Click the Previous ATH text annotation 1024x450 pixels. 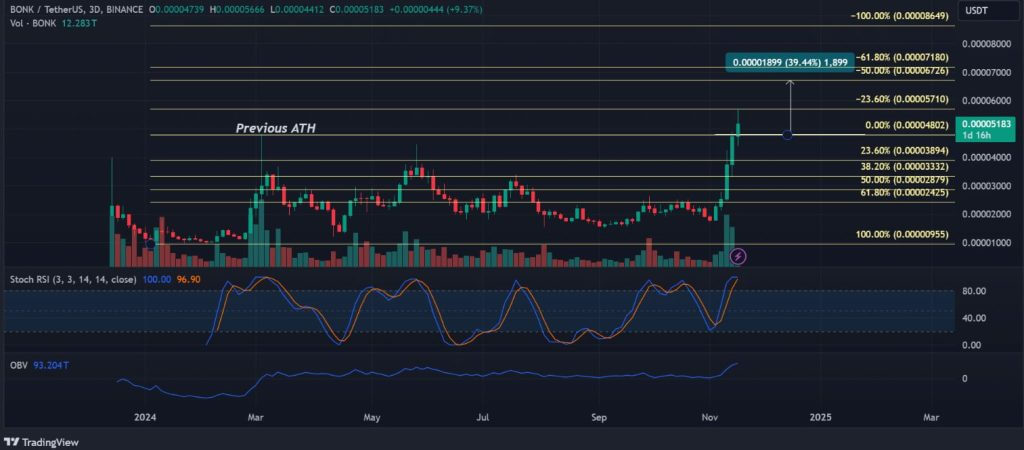[276, 129]
